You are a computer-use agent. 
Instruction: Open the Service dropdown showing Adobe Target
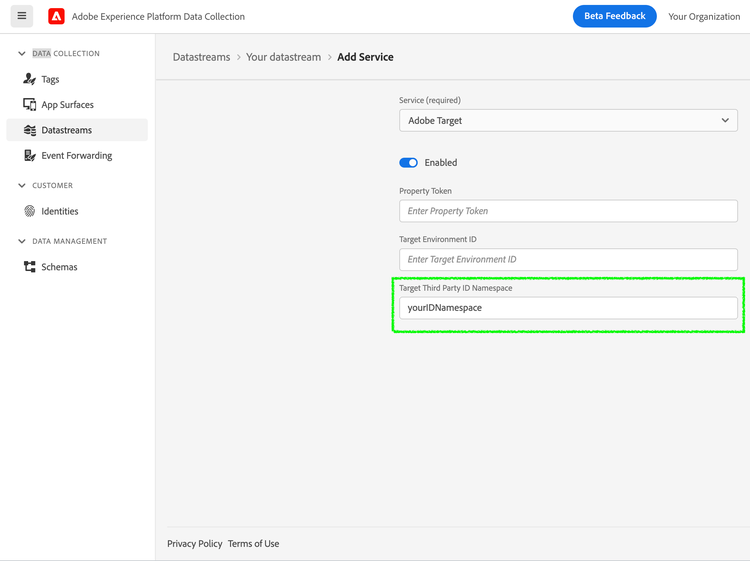click(568, 121)
